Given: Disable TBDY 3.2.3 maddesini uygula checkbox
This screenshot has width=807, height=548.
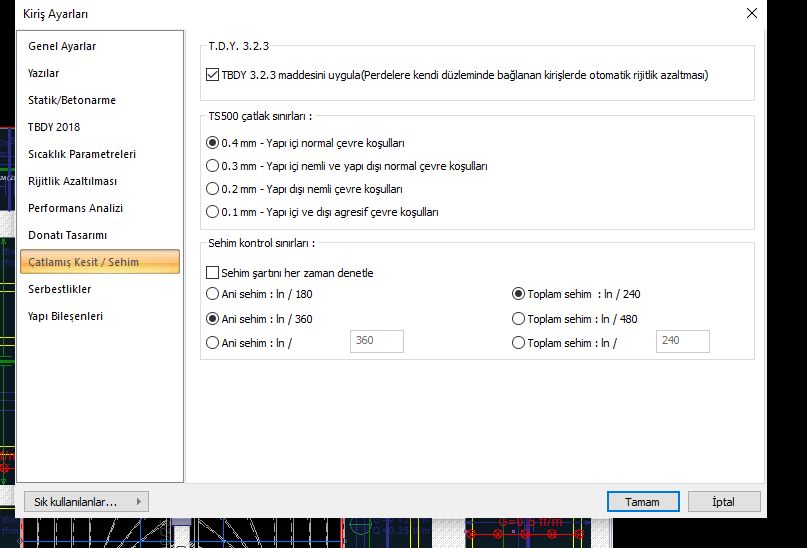Looking at the screenshot, I should (212, 75).
